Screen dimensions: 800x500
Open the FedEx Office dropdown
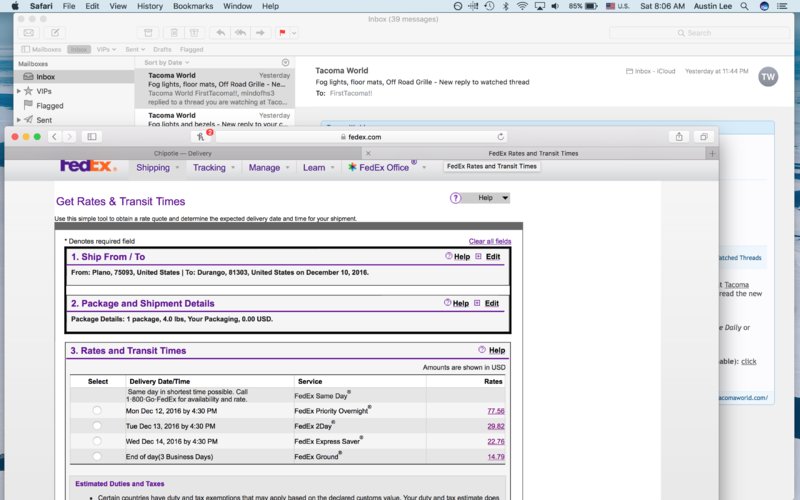[387, 167]
